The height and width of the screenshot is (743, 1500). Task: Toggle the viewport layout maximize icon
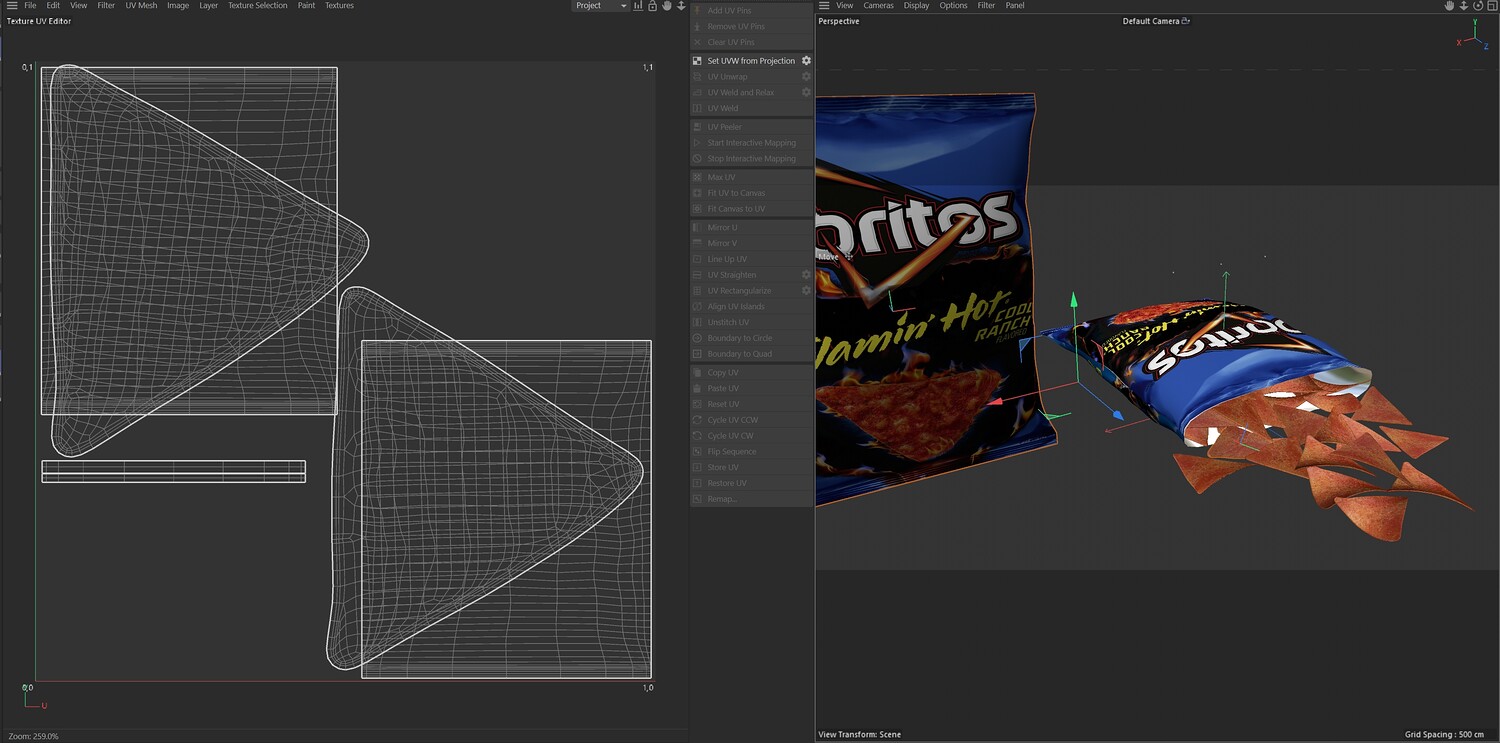(1492, 6)
